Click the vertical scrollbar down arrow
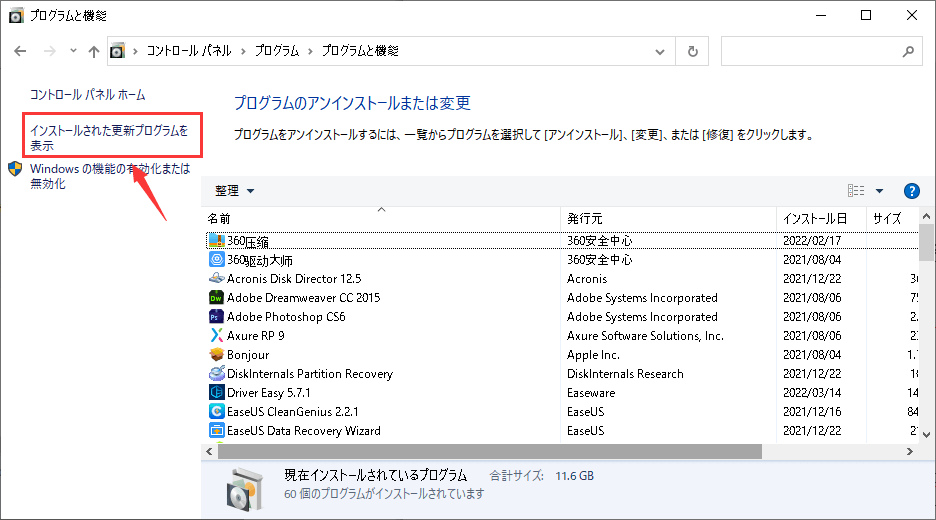The width and height of the screenshot is (936, 520). 926,435
